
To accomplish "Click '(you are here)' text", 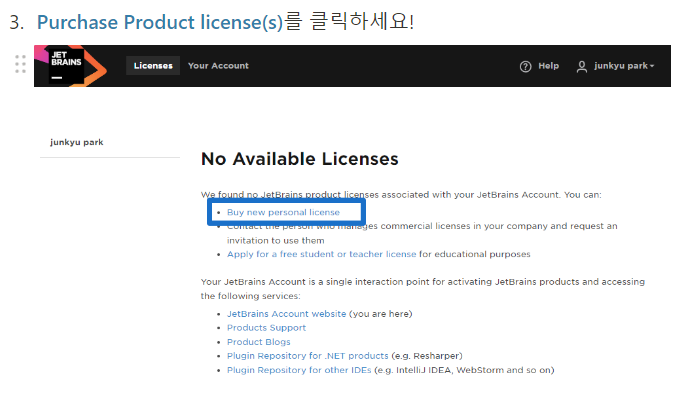I will pos(380,314).
